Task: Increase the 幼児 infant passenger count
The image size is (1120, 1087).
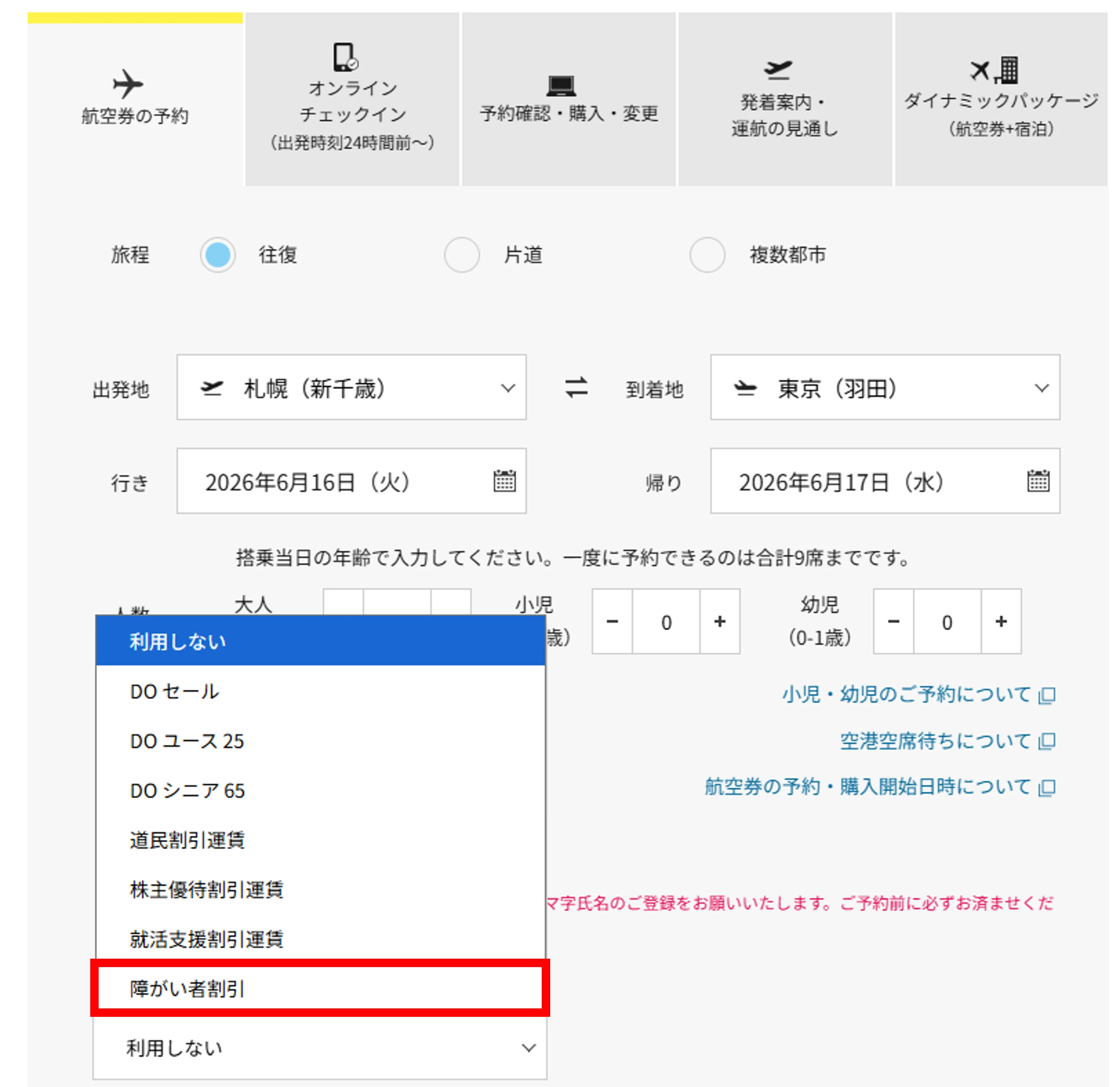Action: tap(1001, 621)
